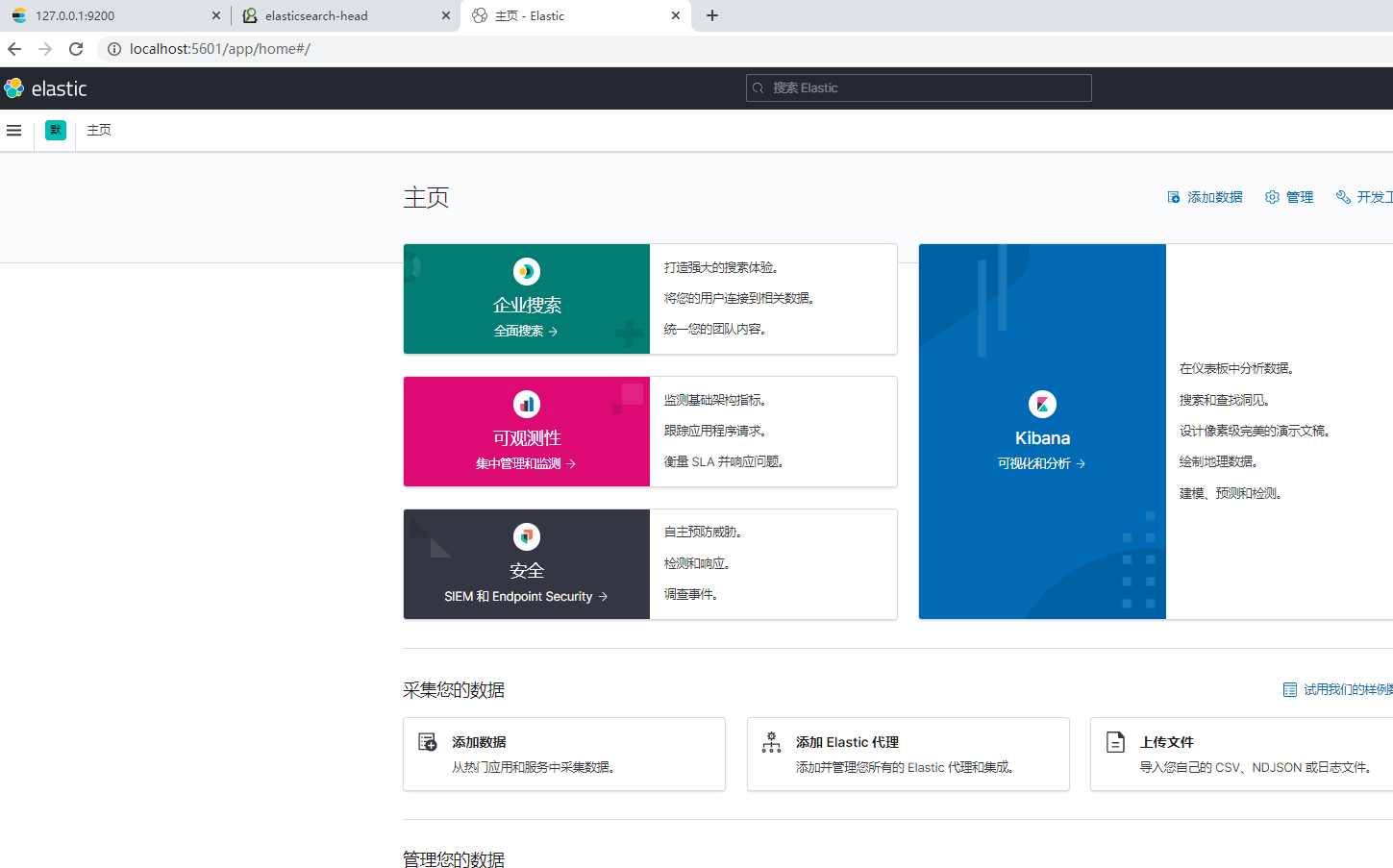Follow the 全面搜索 arrow link
This screenshot has width=1393, height=868.
point(526,331)
